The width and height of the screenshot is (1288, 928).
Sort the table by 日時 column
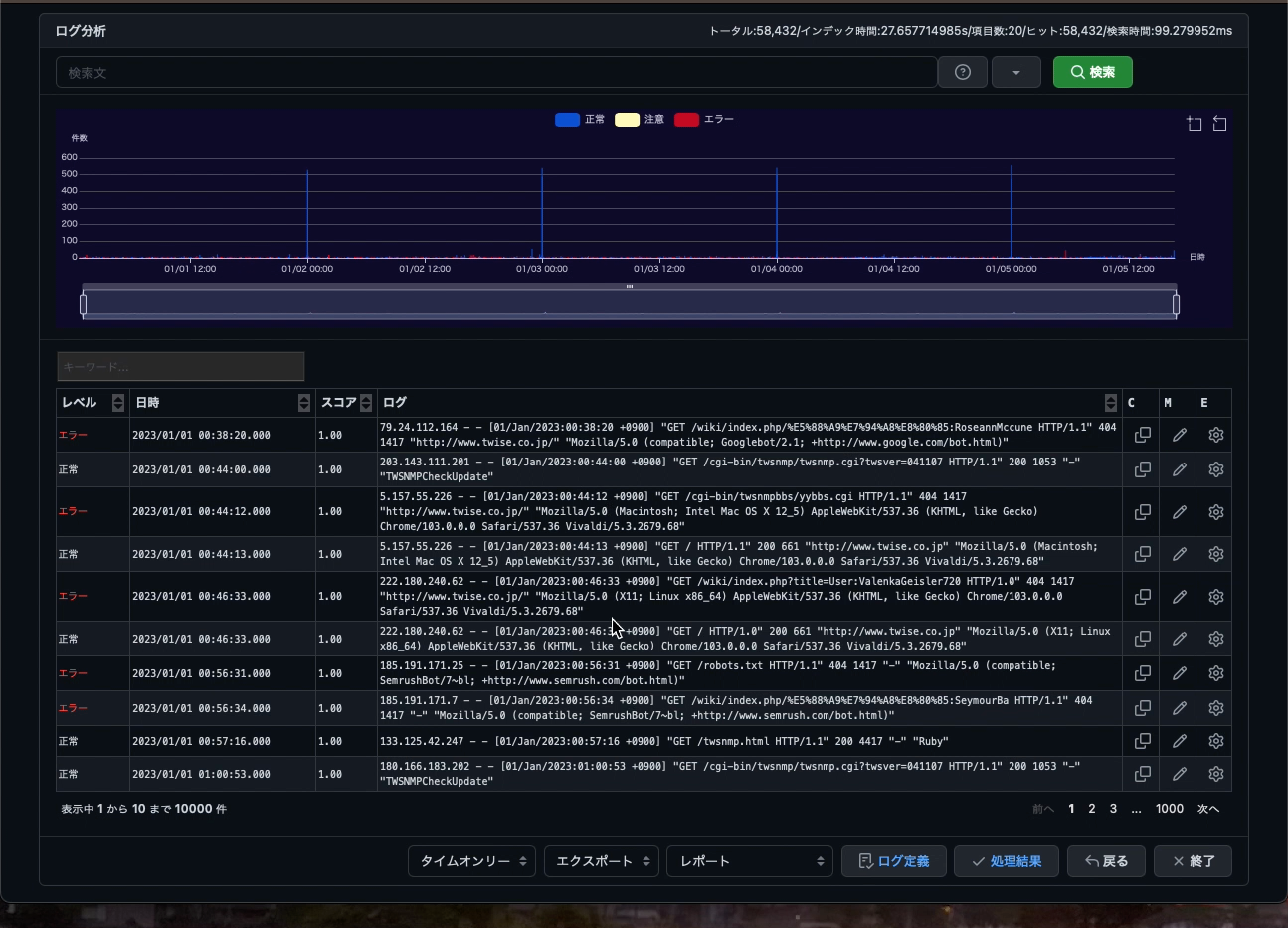pyautogui.click(x=303, y=403)
